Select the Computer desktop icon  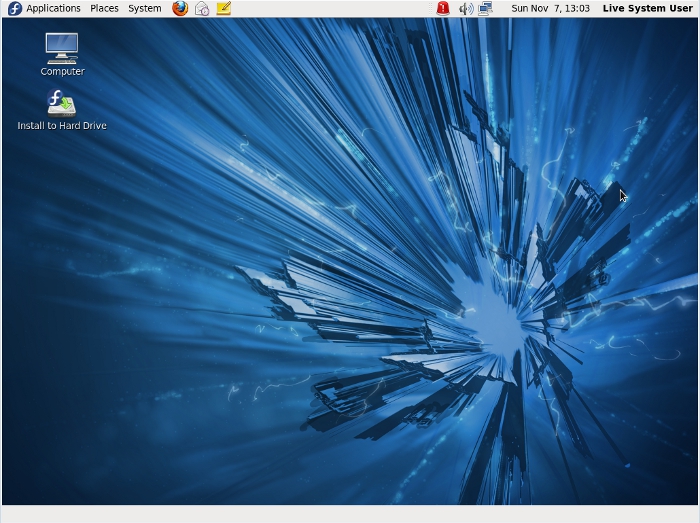click(x=62, y=47)
